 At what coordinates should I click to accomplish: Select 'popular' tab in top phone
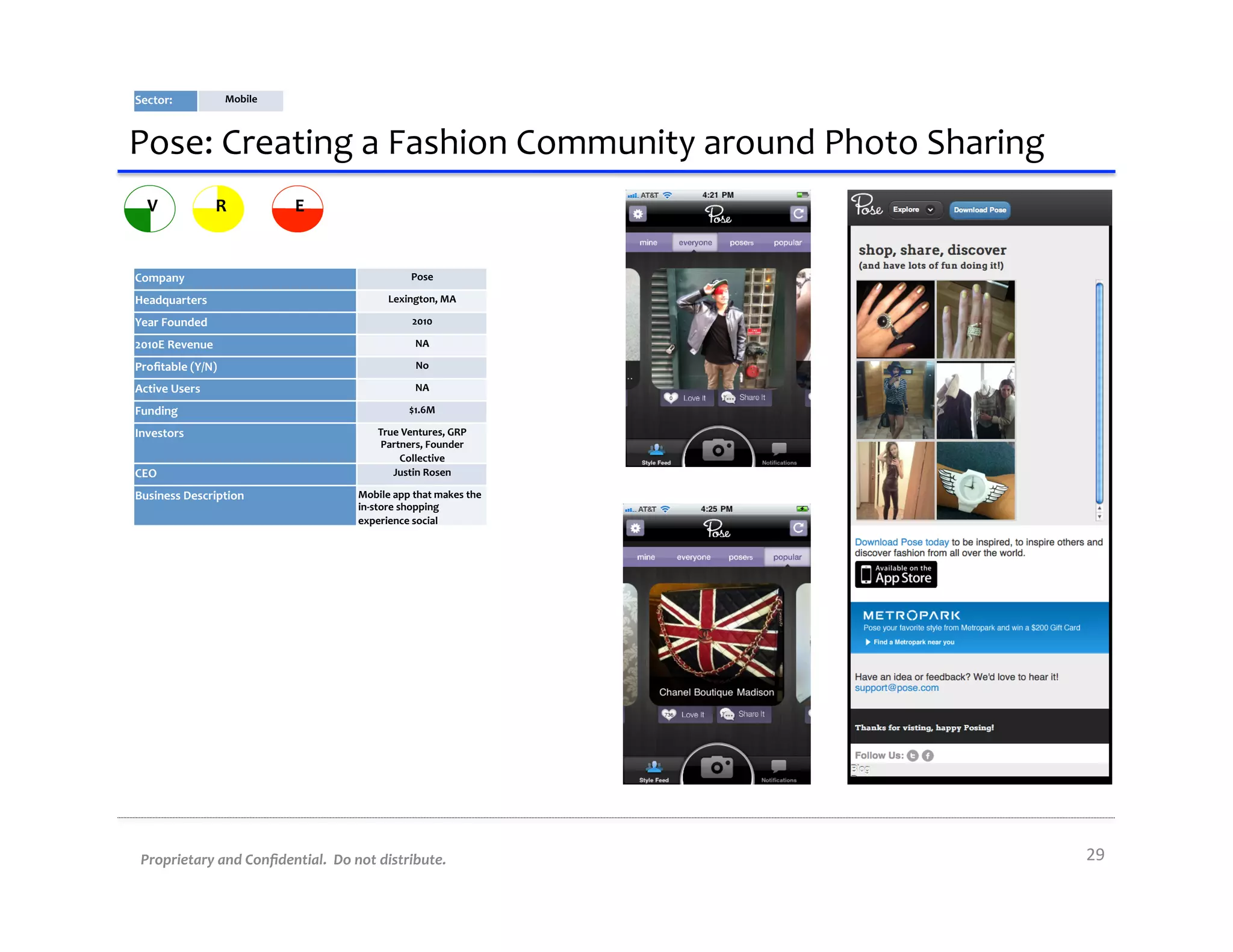pyautogui.click(x=787, y=243)
